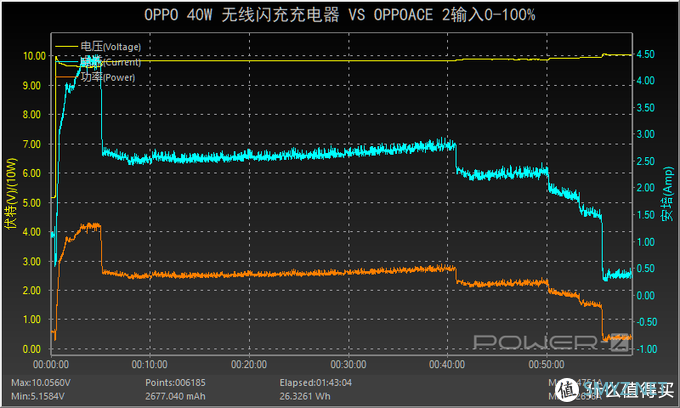Click the cyan 3.00 Amp axis tick
The image size is (680, 408).
[x=645, y=134]
